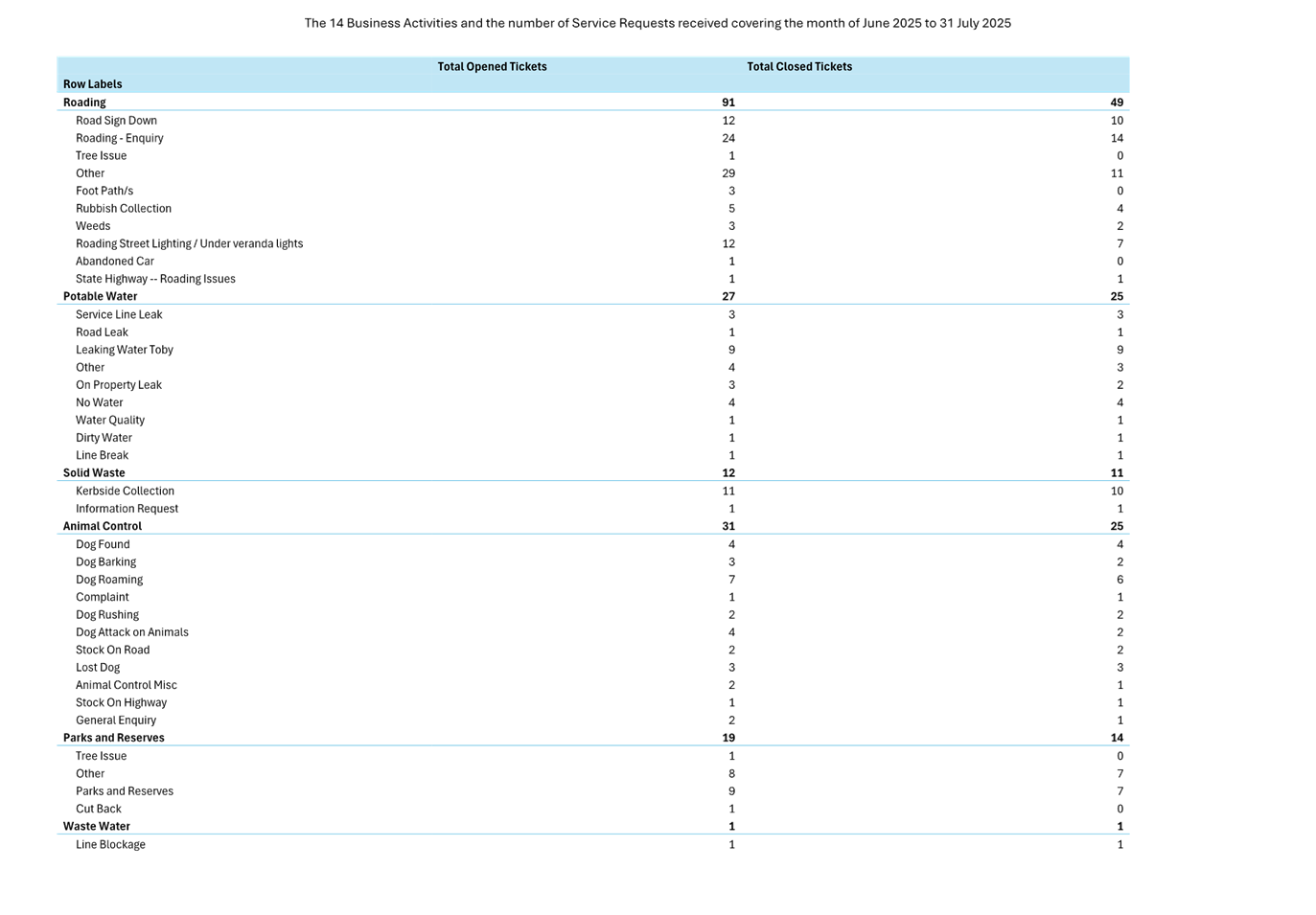Click the Total Opened Tickets column header
This screenshot has height=915, width=1316.
[492, 67]
